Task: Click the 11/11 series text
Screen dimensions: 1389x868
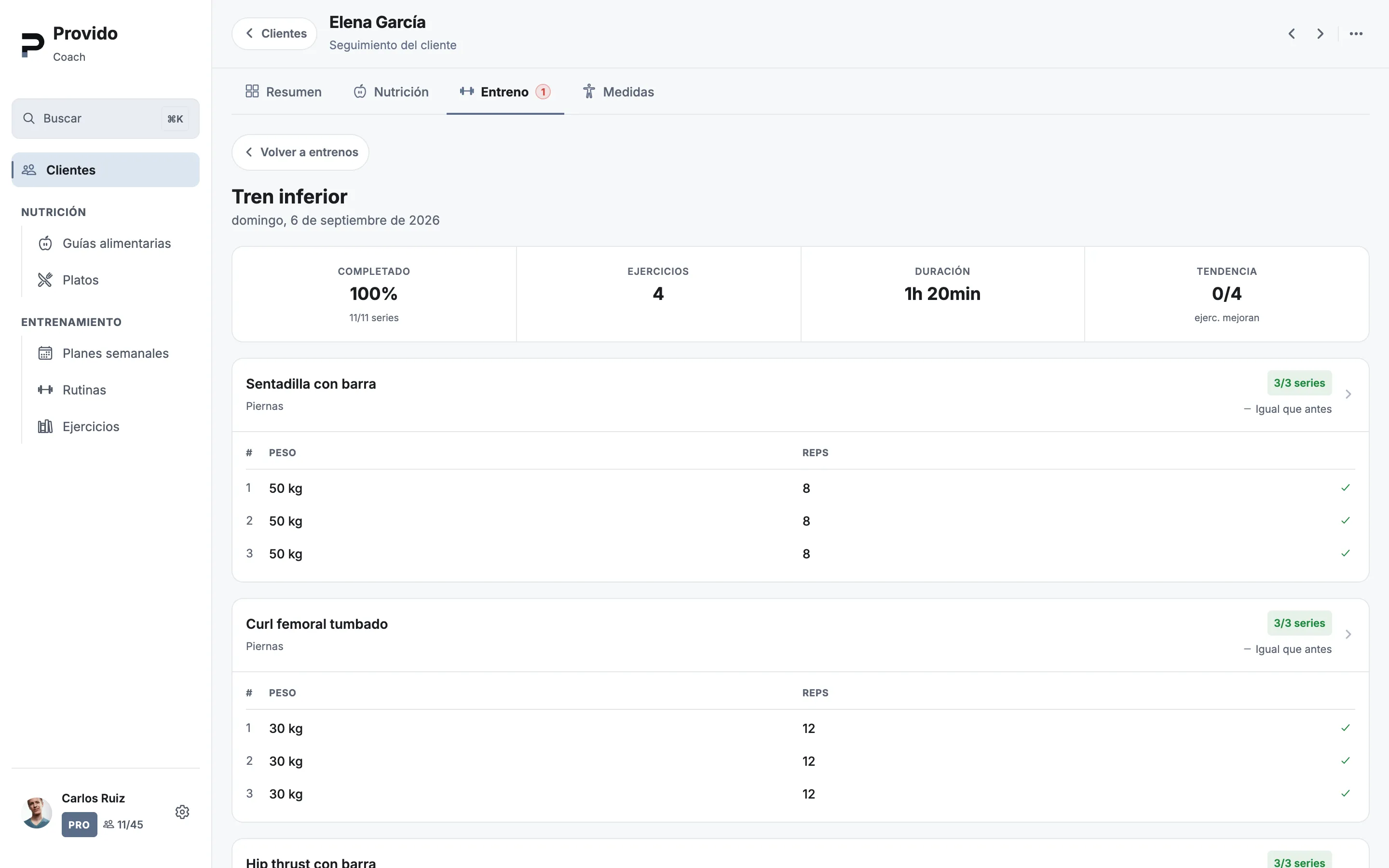Action: [x=374, y=318]
